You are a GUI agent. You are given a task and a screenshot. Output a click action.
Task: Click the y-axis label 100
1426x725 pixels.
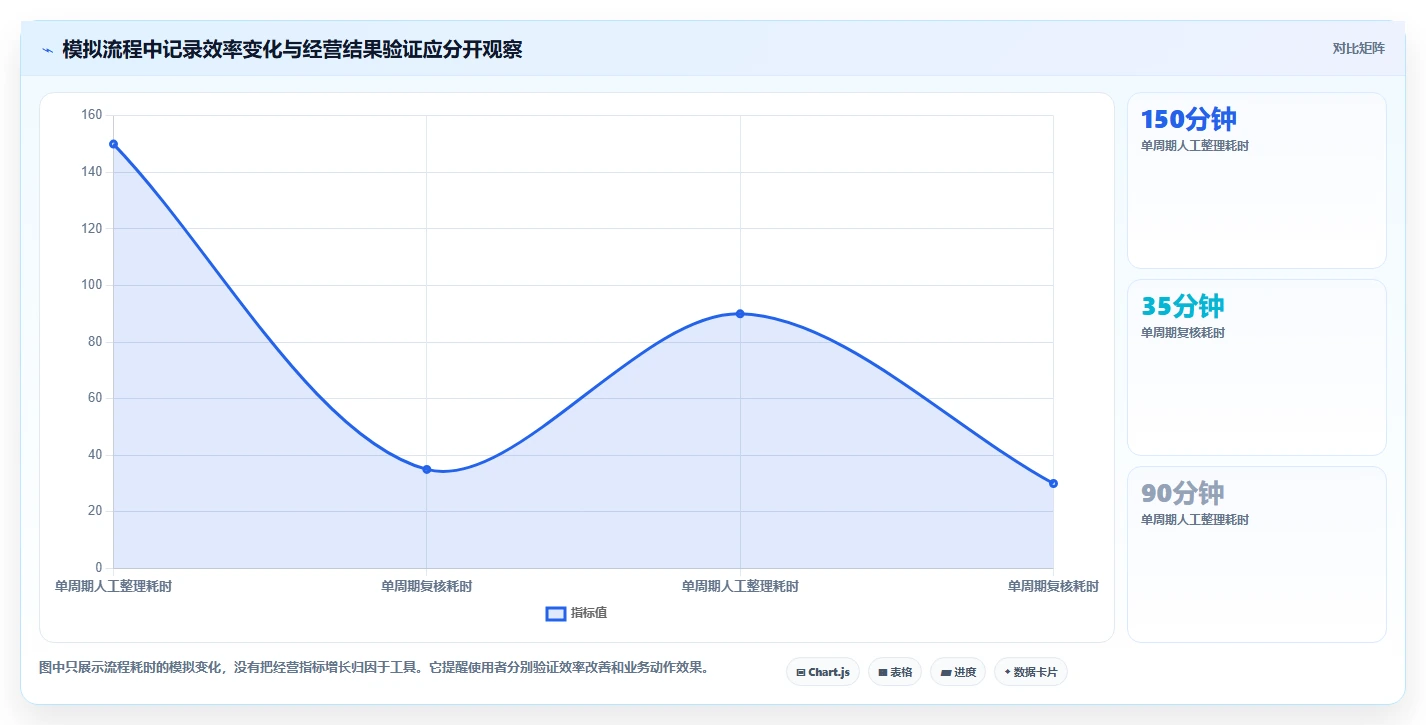click(x=92, y=285)
